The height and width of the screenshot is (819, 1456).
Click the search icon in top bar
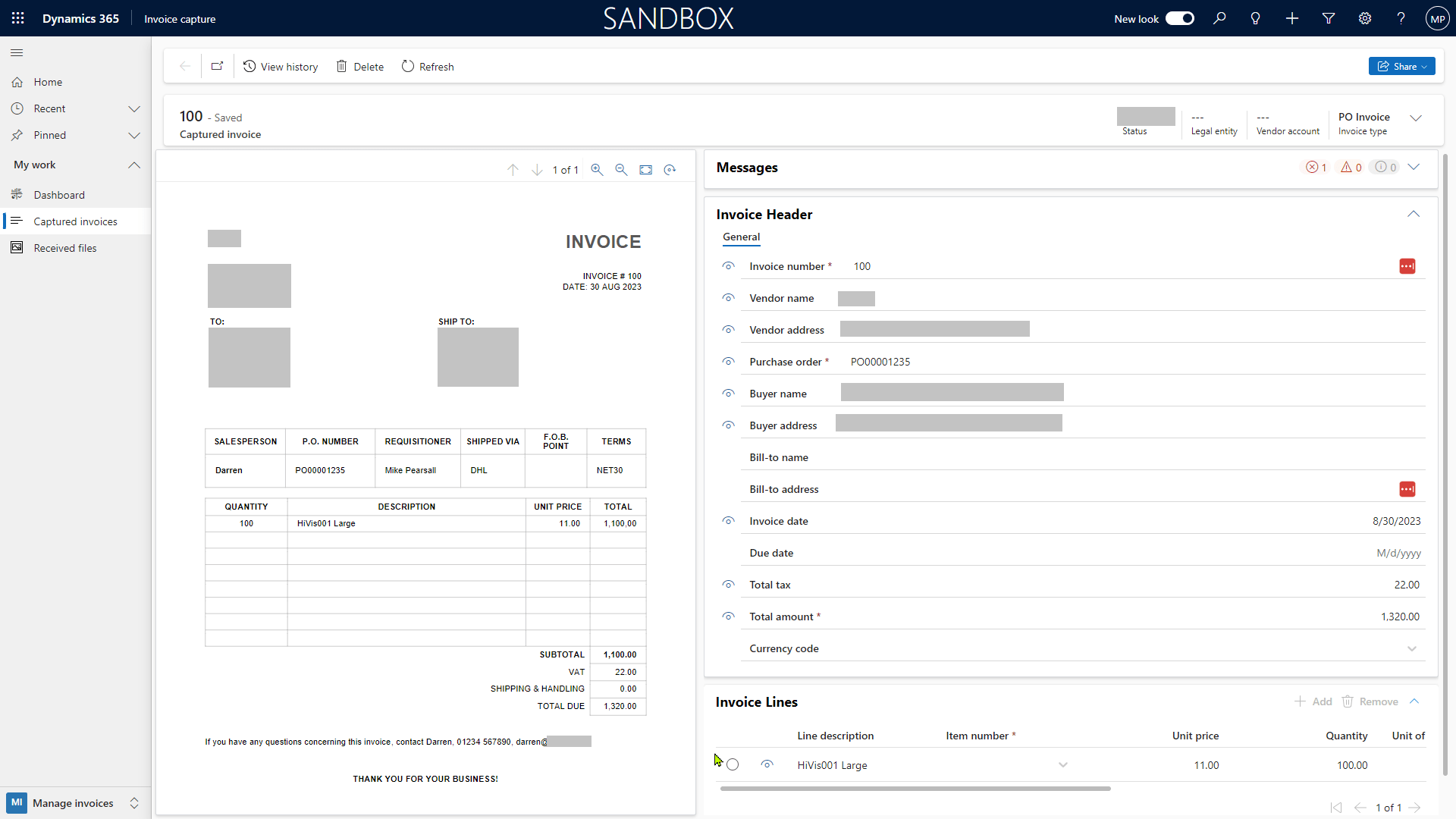click(1219, 18)
